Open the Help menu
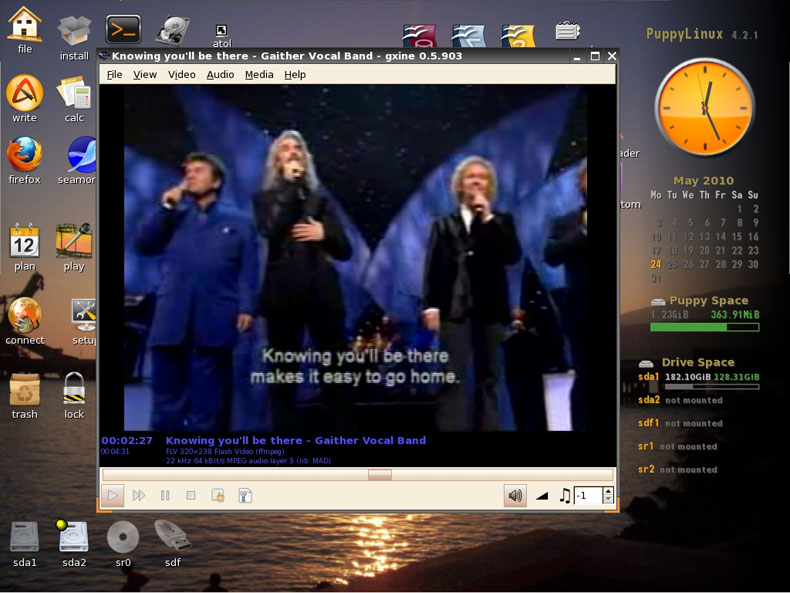 click(x=295, y=75)
